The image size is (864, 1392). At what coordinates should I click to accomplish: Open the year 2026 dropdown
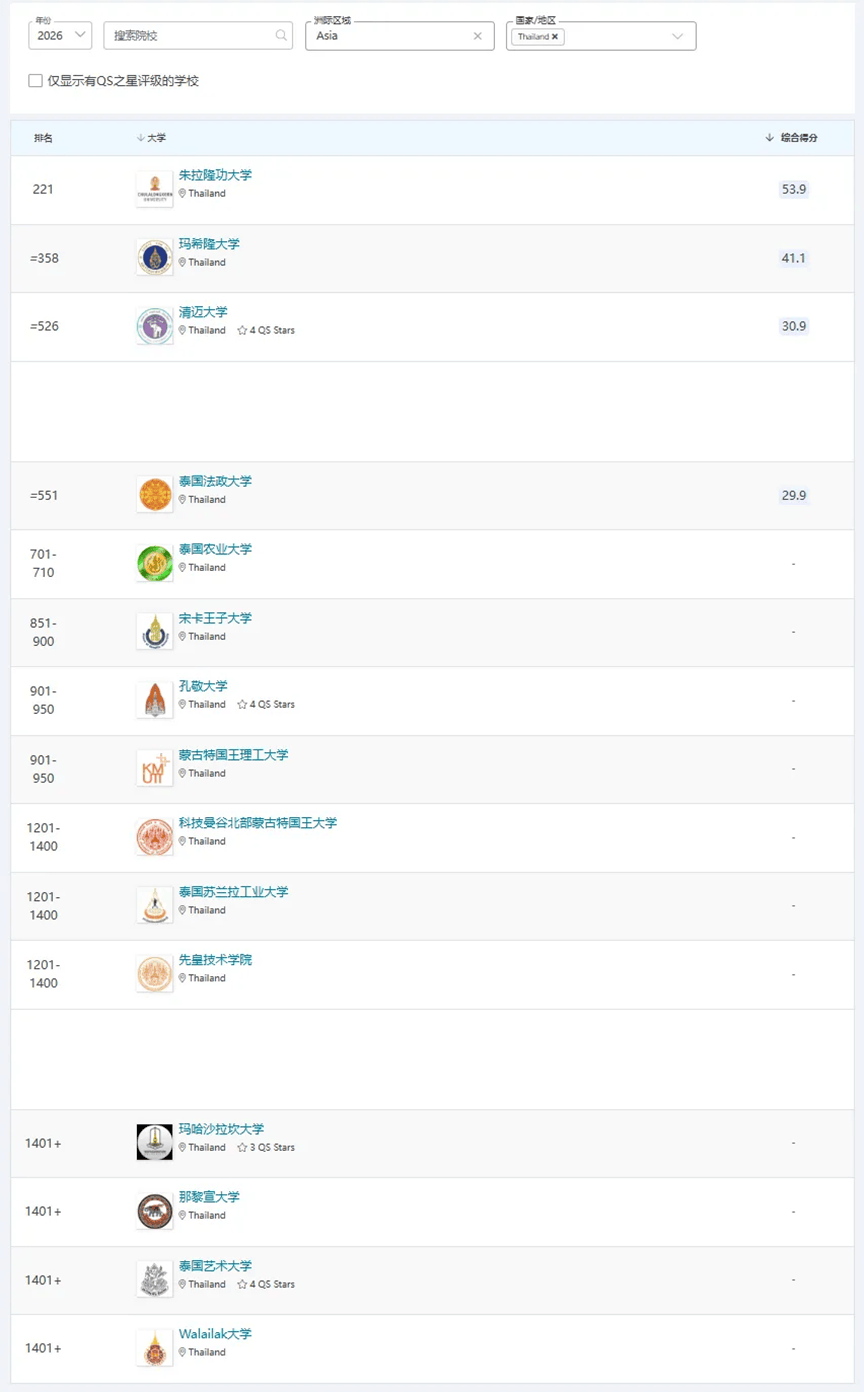60,36
